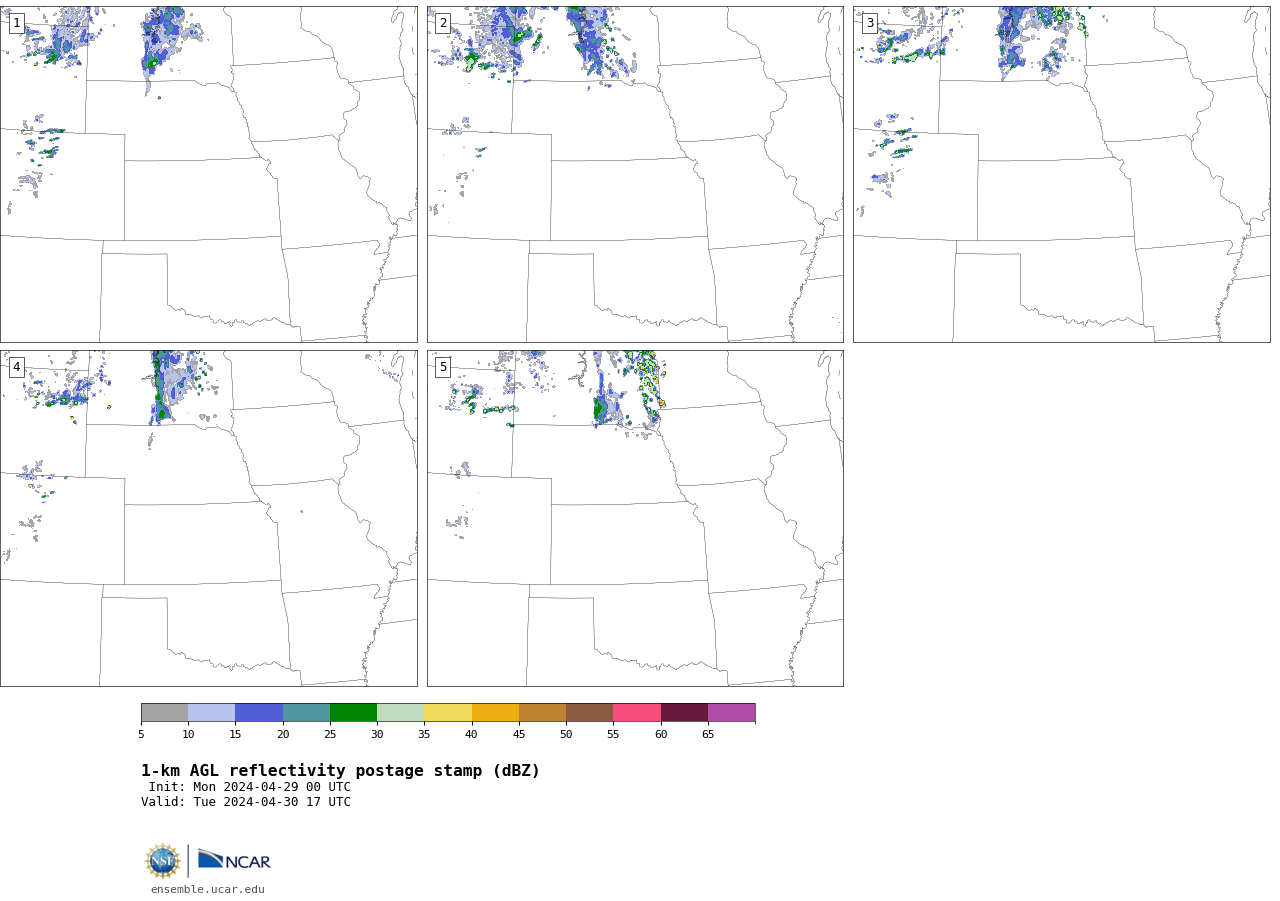Image resolution: width=1280 pixels, height=901 pixels.
Task: Click the maroon 60-65 dBZ swatch
Action: point(684,713)
